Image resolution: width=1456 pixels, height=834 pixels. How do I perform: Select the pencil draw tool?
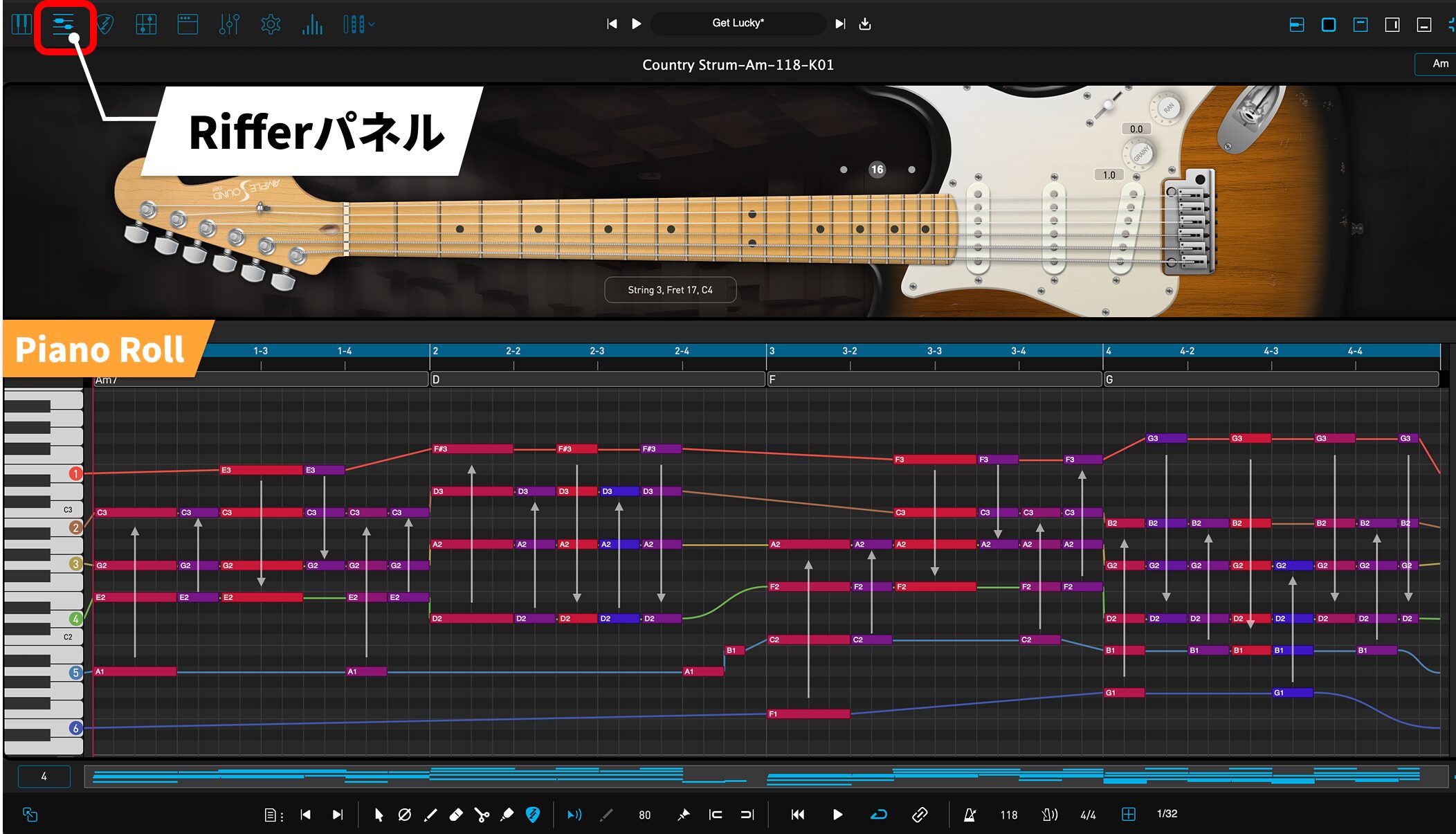pyautogui.click(x=430, y=815)
